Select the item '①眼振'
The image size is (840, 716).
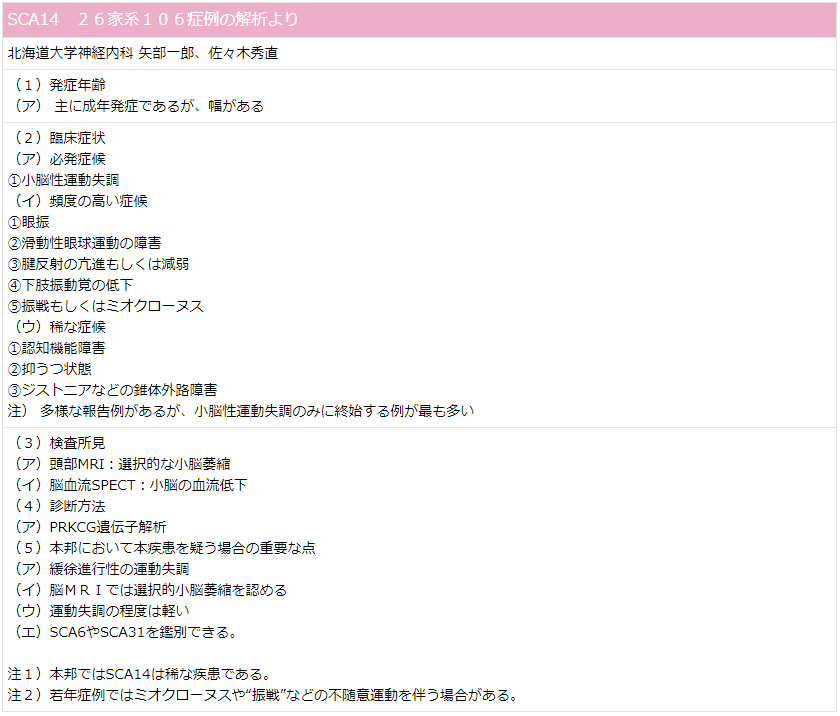28,222
